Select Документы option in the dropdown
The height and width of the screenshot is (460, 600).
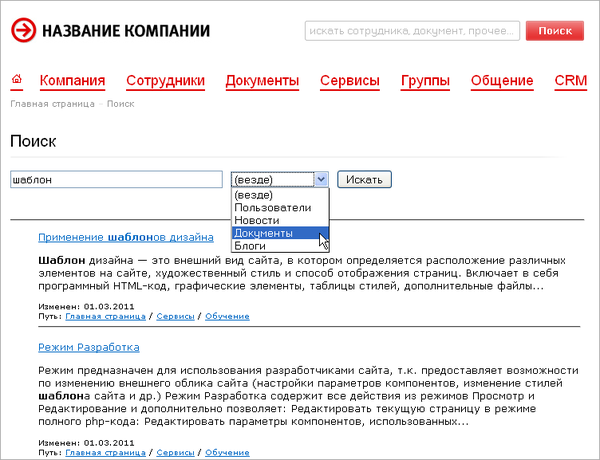(x=263, y=233)
